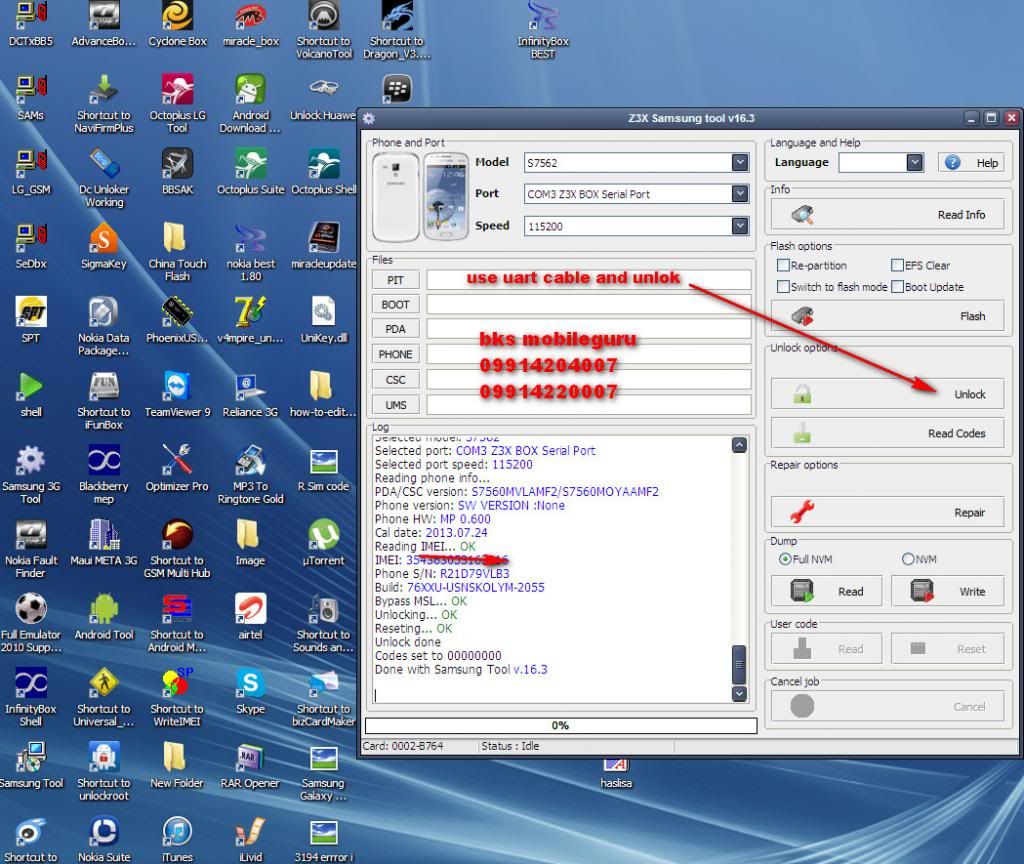Click the Unlock button
This screenshot has height=864, width=1024.
pos(887,394)
